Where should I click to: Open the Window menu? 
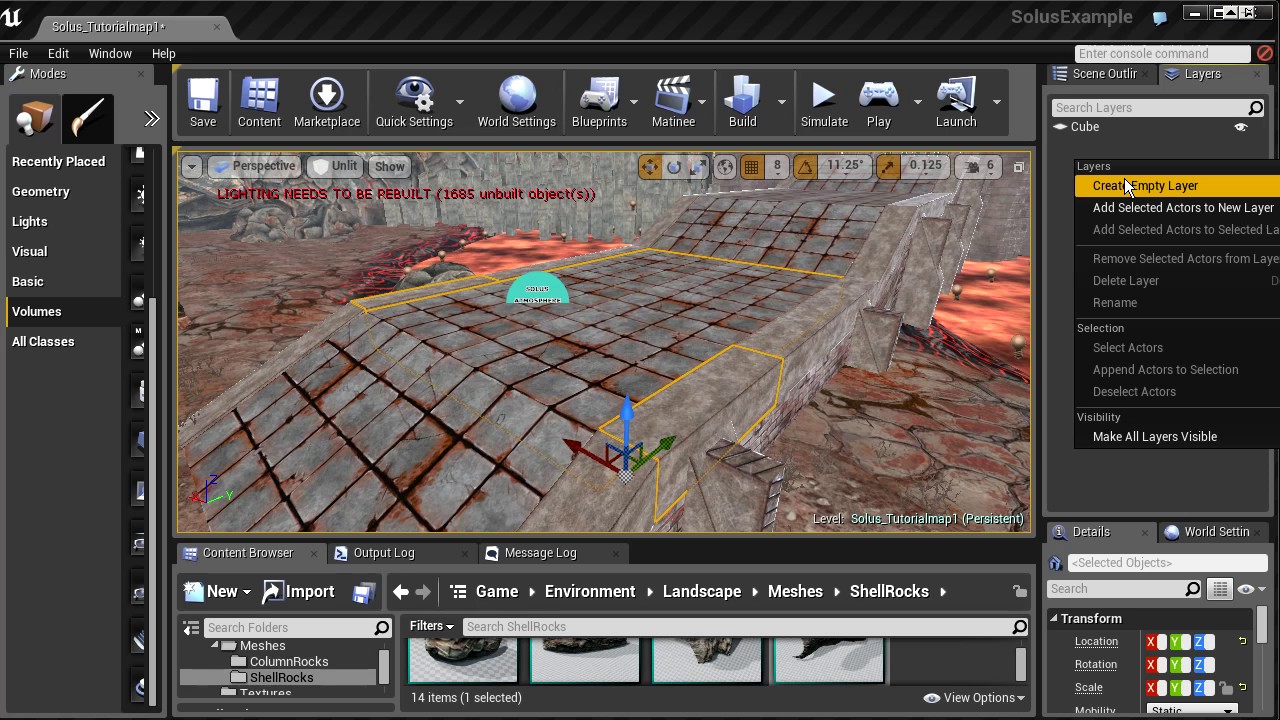tap(110, 54)
